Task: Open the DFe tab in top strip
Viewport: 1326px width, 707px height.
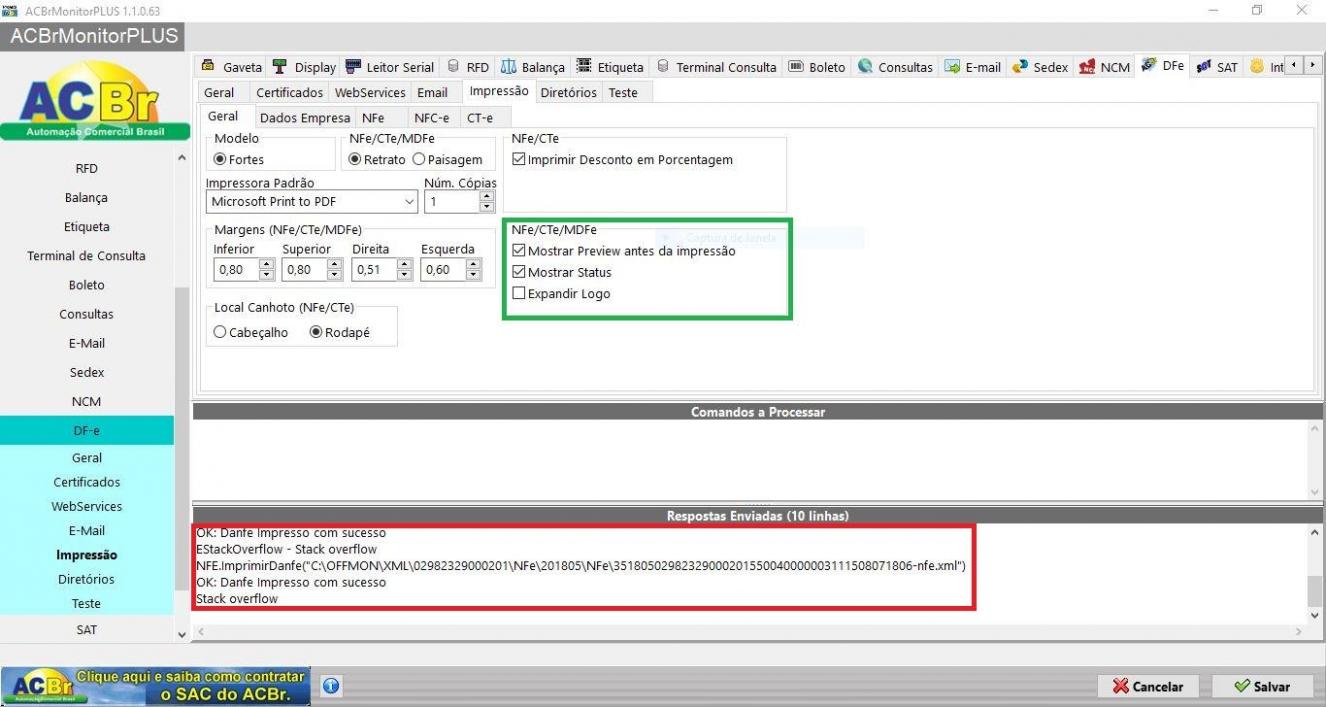Action: (x=1162, y=67)
